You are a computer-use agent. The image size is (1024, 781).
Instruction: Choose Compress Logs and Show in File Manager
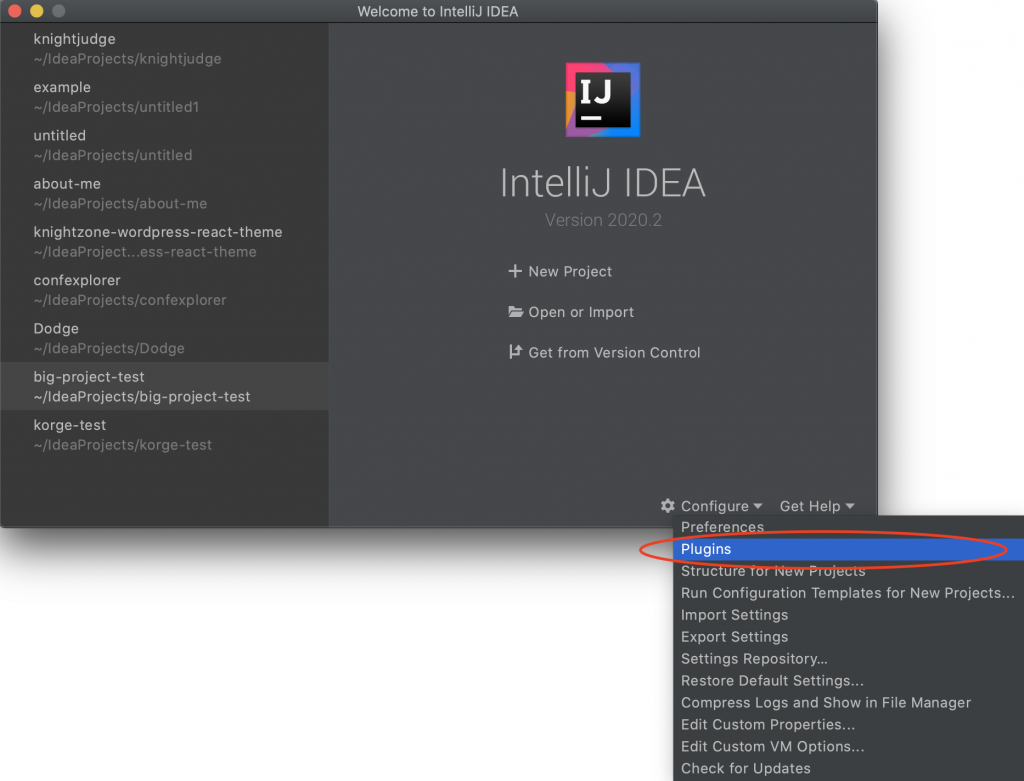pos(848,703)
